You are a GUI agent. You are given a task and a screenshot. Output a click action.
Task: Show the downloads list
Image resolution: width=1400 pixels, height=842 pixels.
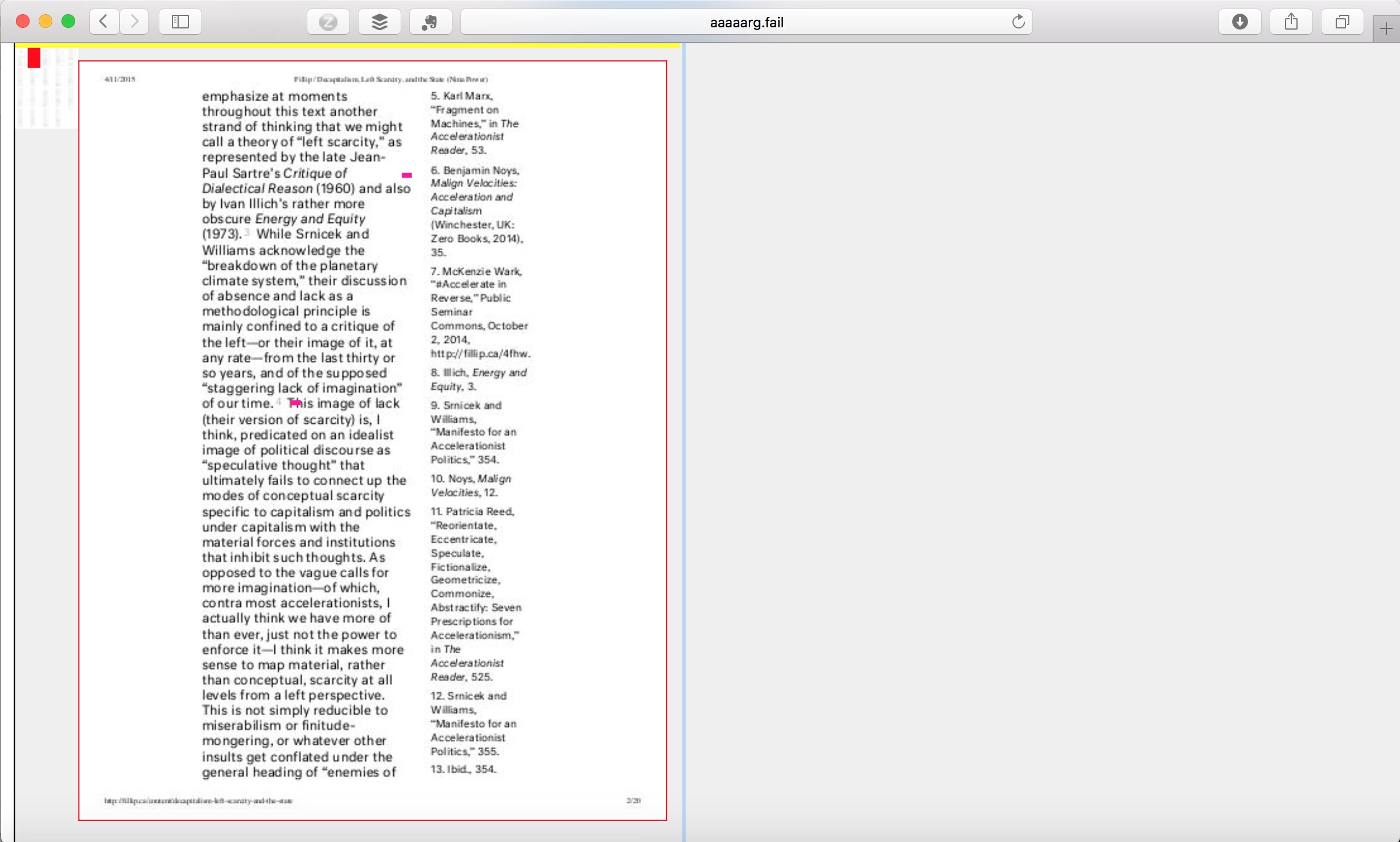point(1240,22)
